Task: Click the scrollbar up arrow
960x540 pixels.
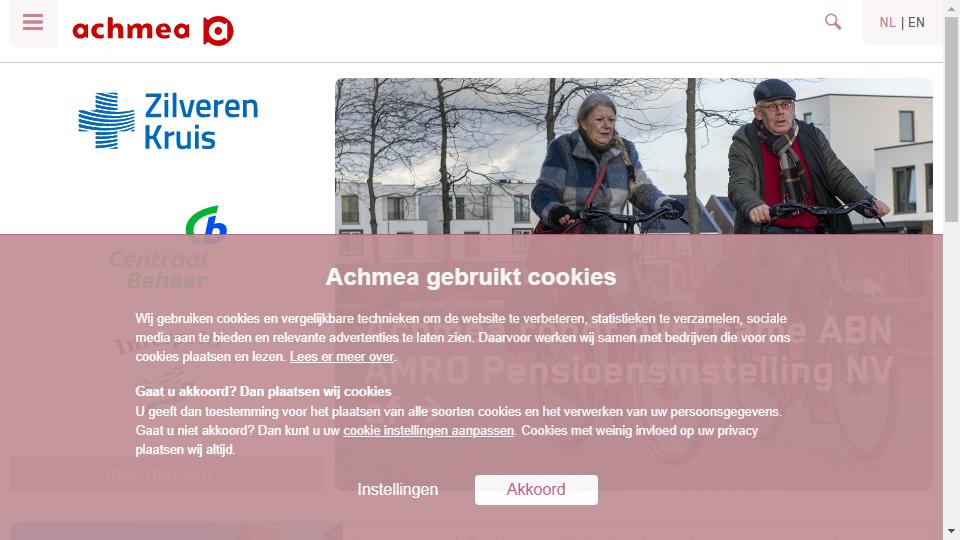Action: click(x=951, y=6)
